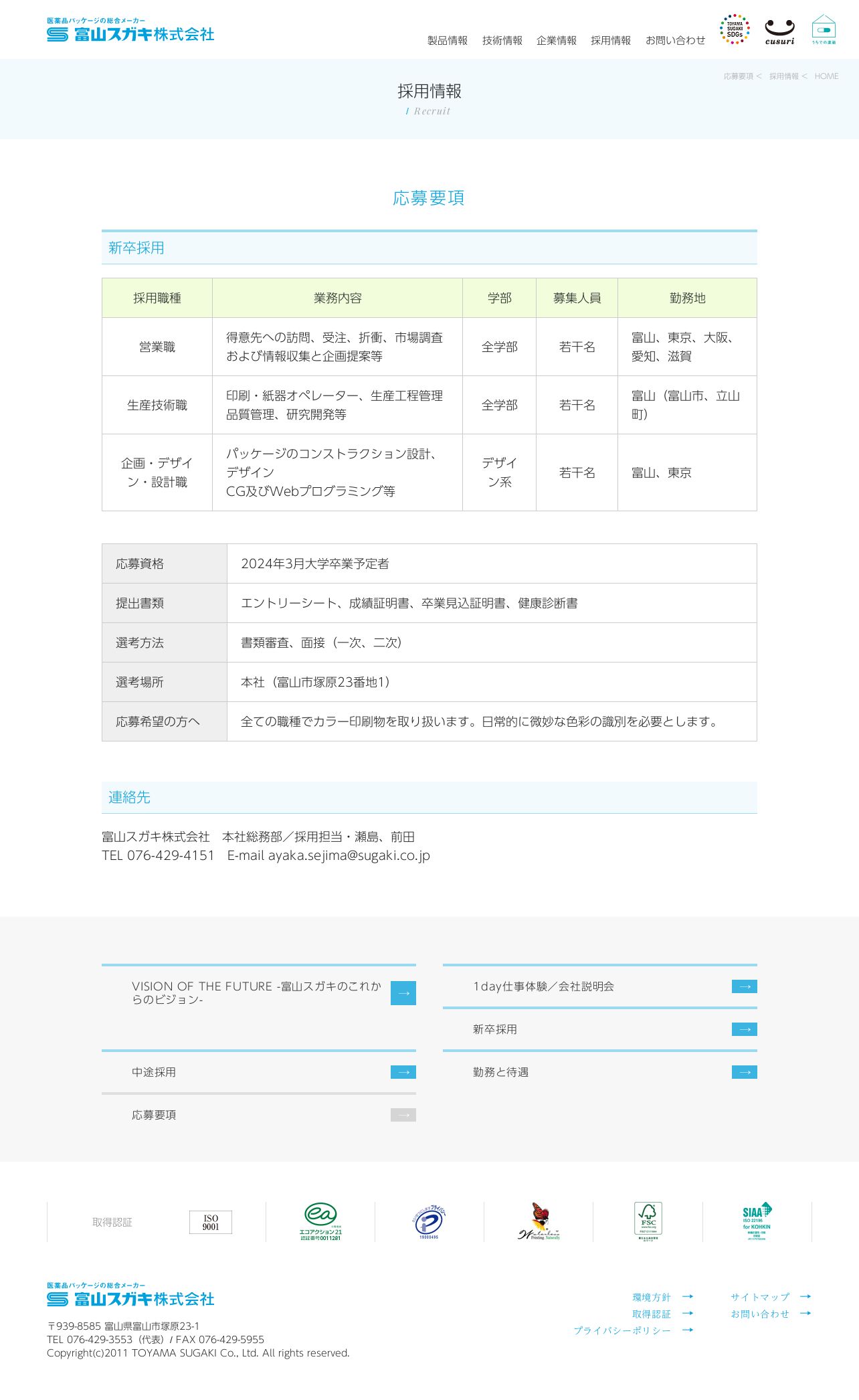Click the 業務内容 column header
This screenshot has height=1400, width=859.
pyautogui.click(x=337, y=298)
